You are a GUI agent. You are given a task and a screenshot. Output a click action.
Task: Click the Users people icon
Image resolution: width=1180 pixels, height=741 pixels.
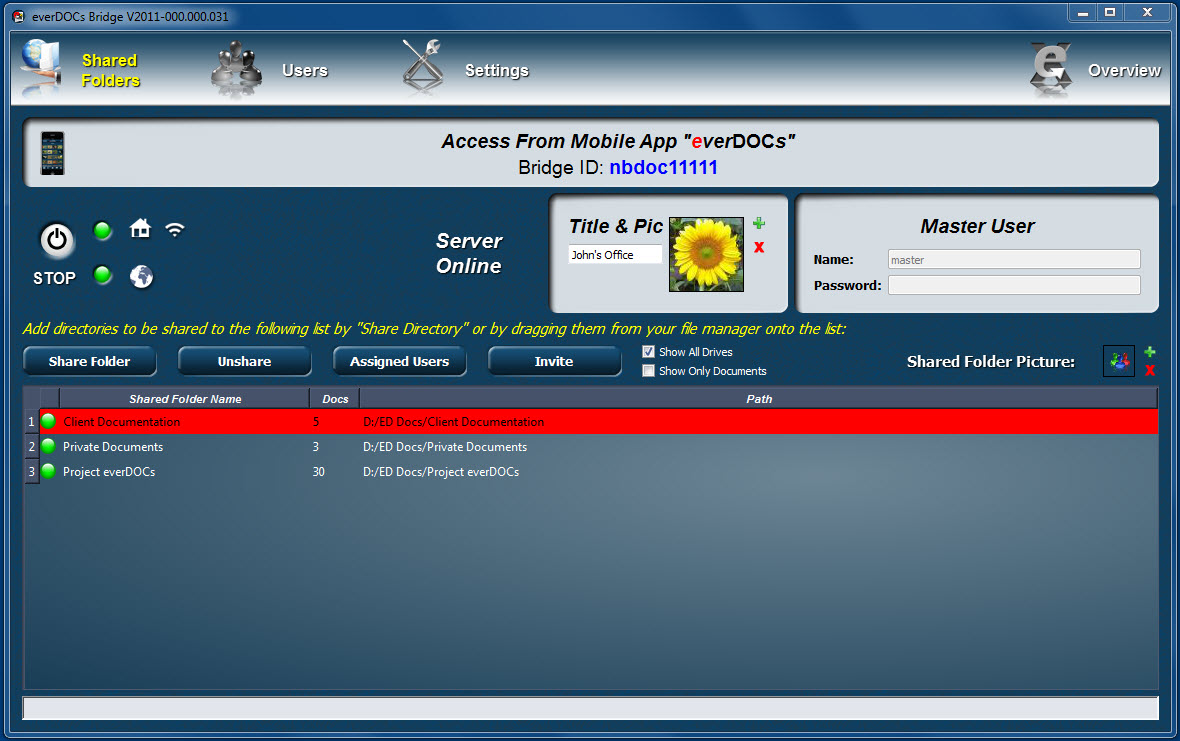click(x=236, y=69)
